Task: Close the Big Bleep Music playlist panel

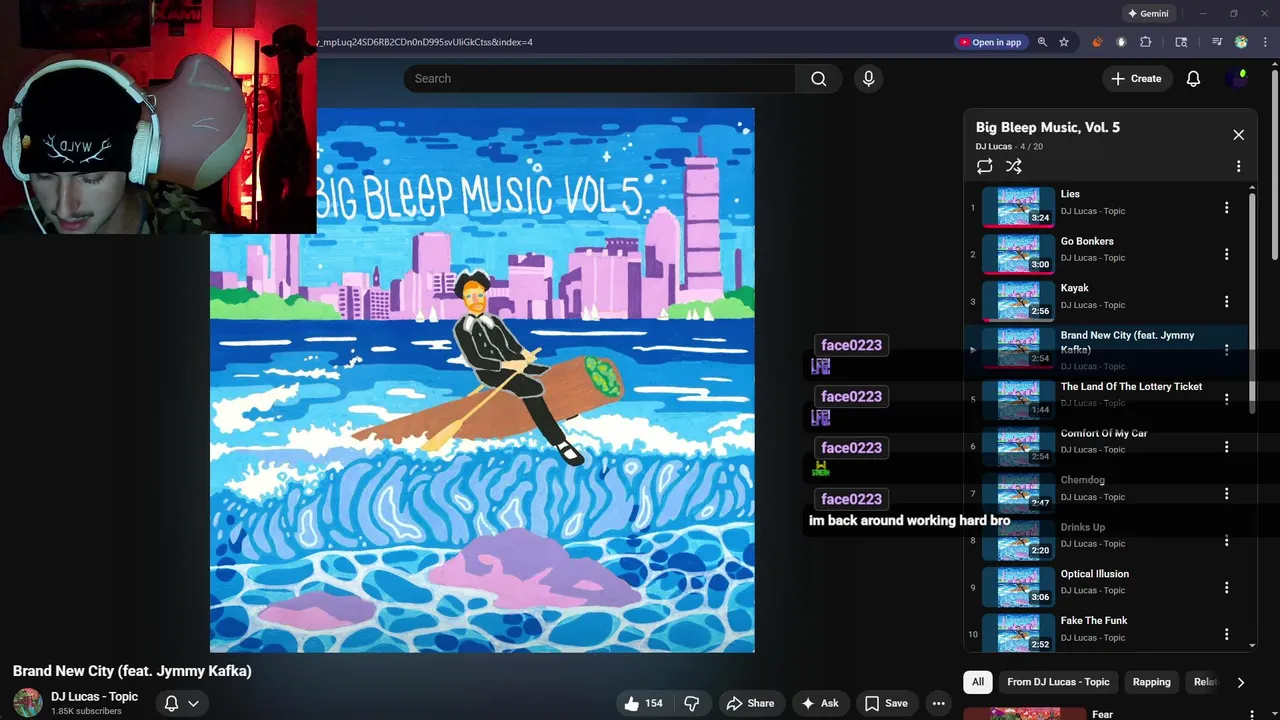Action: (x=1238, y=135)
